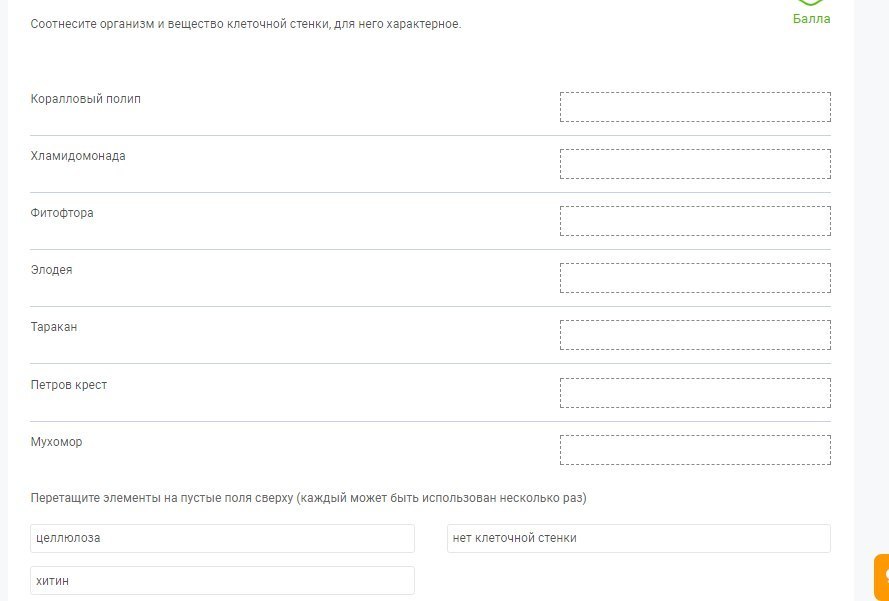Click the Таракан organism label
The image size is (889, 601).
(54, 327)
